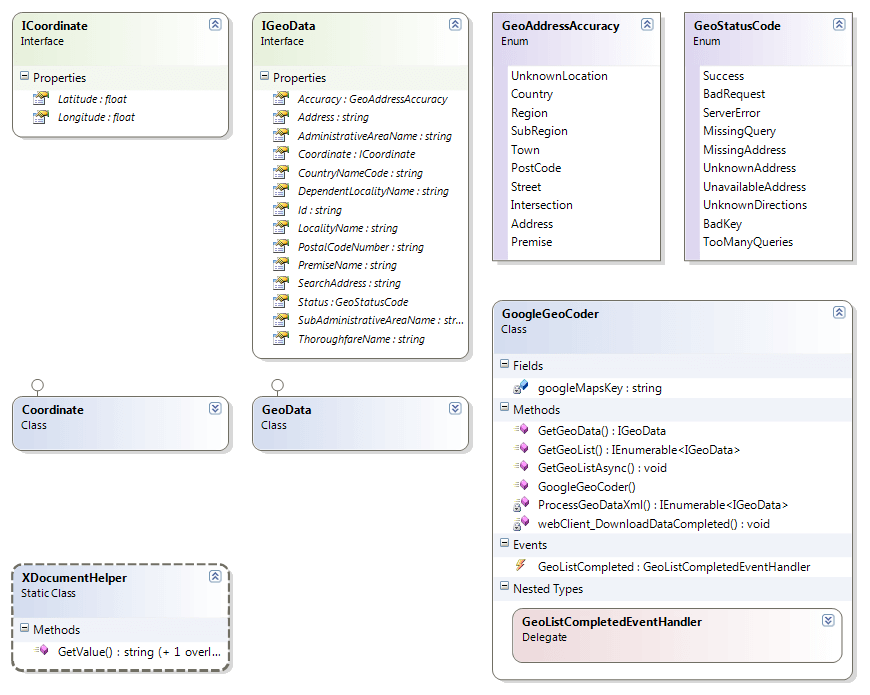Select the BadKey enum member

pos(722,224)
